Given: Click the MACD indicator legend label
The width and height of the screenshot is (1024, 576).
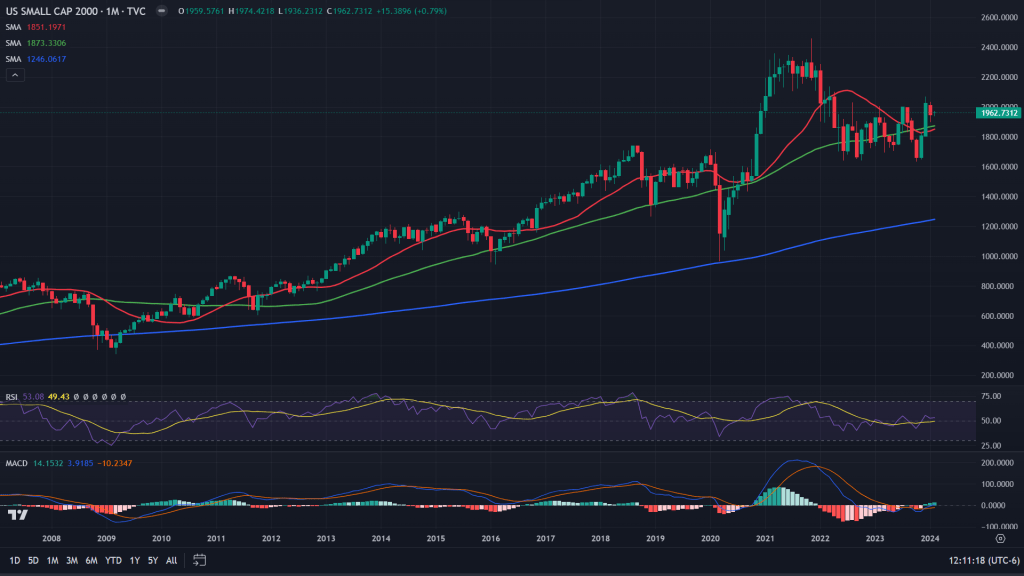Looking at the screenshot, I should click(x=17, y=463).
